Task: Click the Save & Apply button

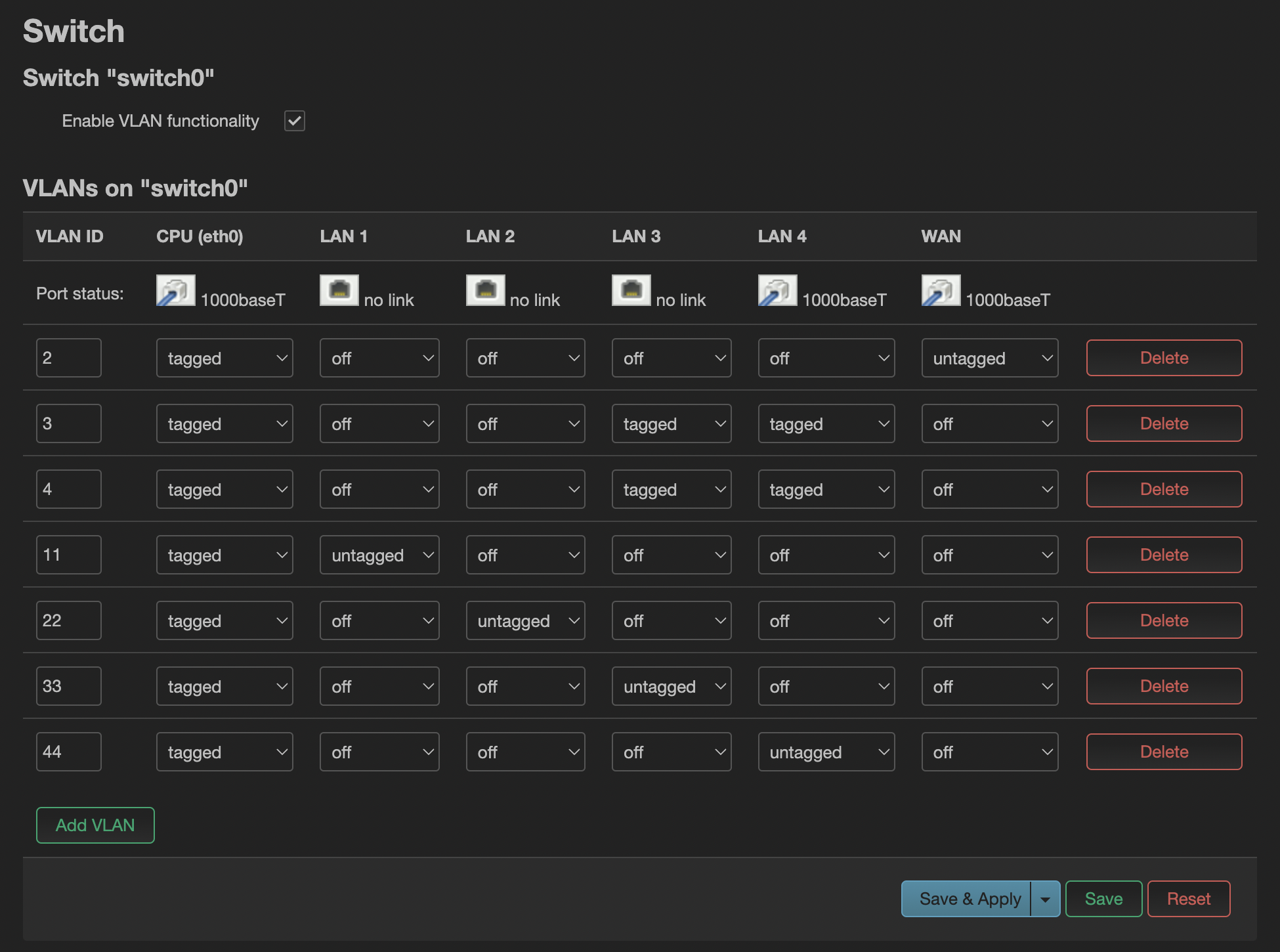Action: [969, 898]
